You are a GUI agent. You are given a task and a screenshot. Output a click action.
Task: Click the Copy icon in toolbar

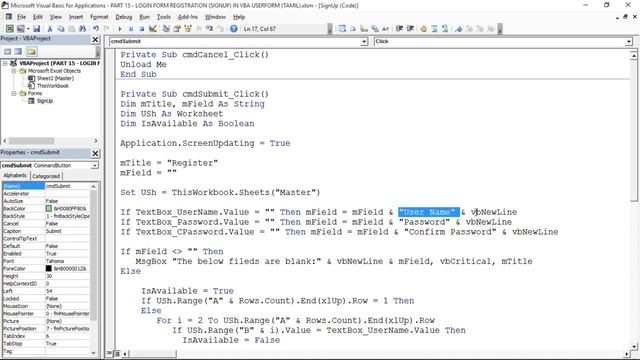(x=60, y=29)
